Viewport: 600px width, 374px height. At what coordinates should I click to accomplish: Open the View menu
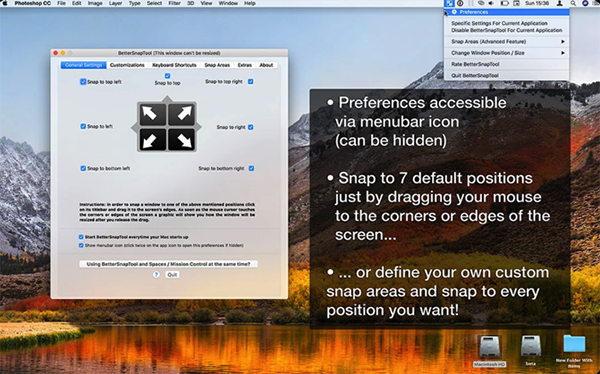pos(206,3)
